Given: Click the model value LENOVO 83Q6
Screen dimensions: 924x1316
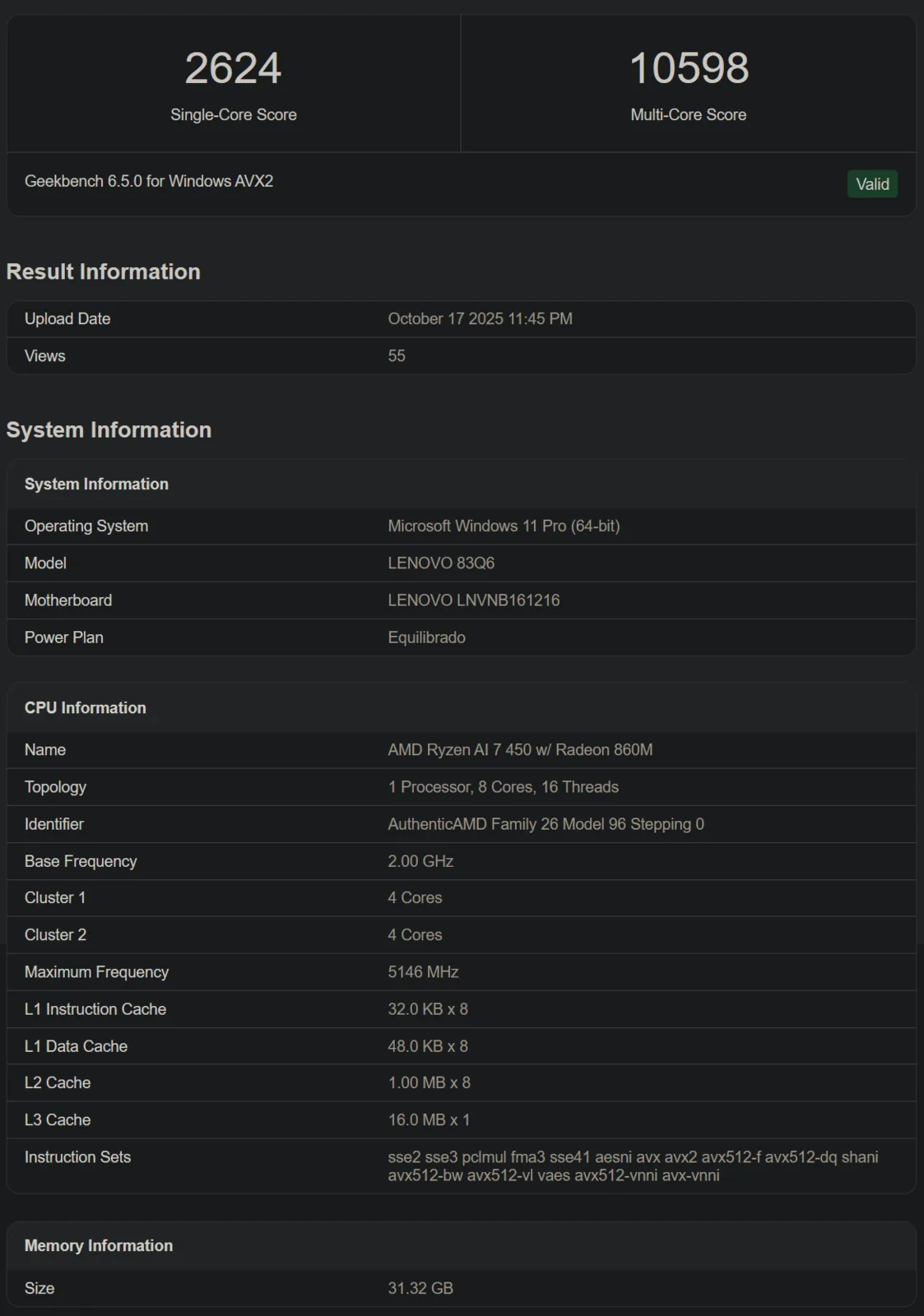Looking at the screenshot, I should tap(441, 563).
